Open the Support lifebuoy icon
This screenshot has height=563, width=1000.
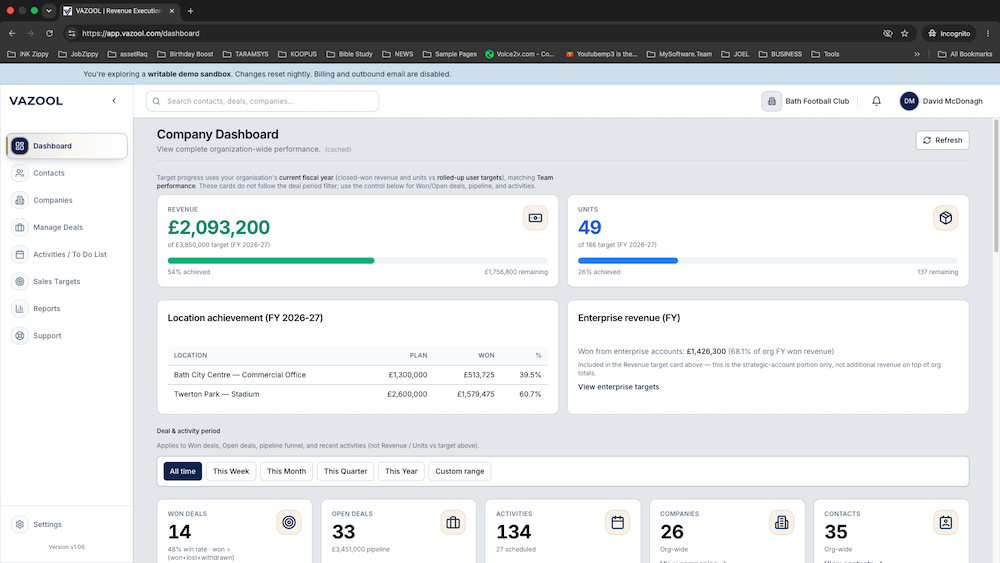pos(20,335)
